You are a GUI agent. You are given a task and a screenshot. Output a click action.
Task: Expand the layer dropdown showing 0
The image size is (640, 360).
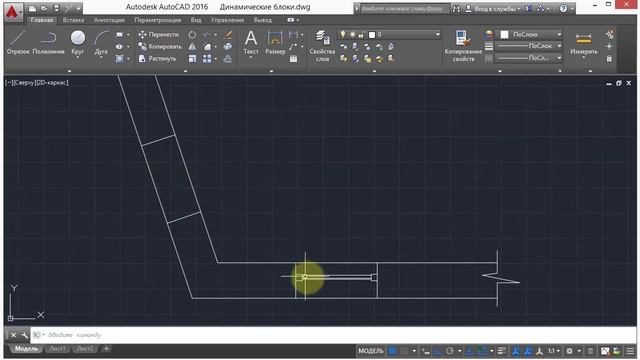438,35
